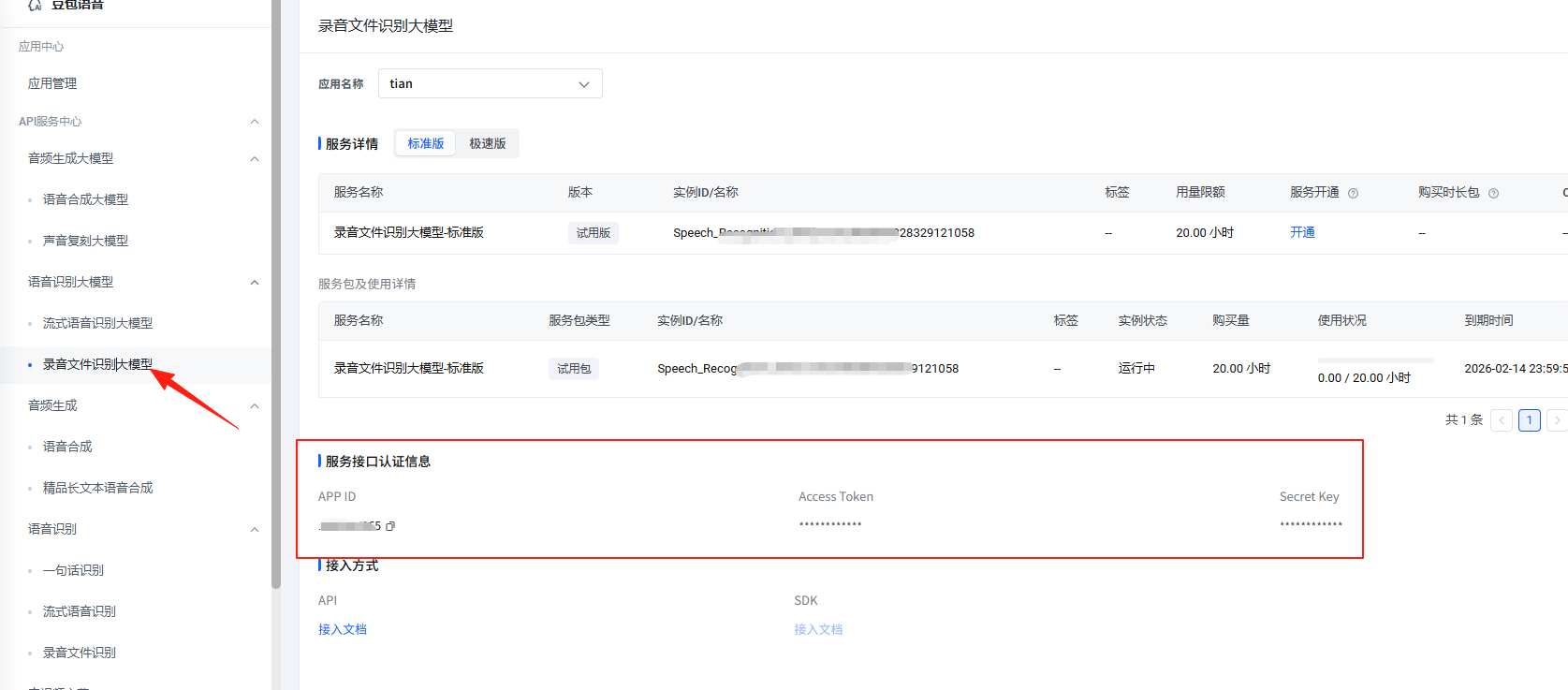
Task: Go to previous page arrow
Action: click(1502, 420)
